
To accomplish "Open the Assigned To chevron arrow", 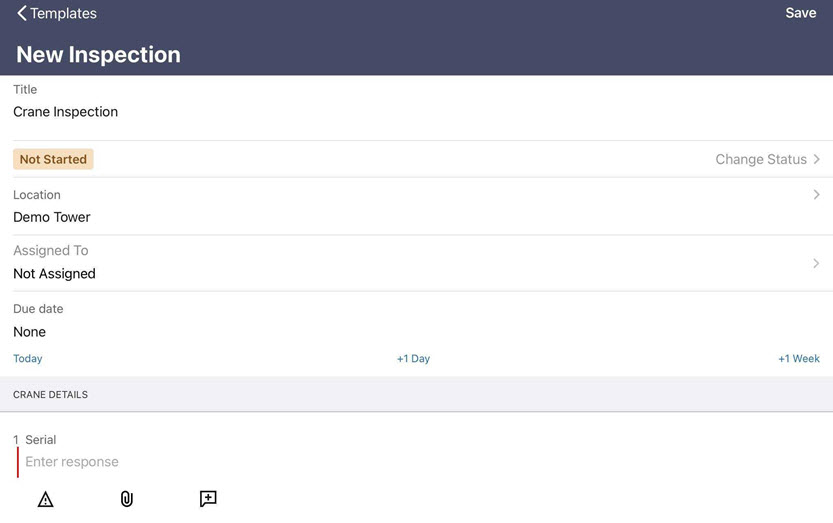I will [x=816, y=263].
